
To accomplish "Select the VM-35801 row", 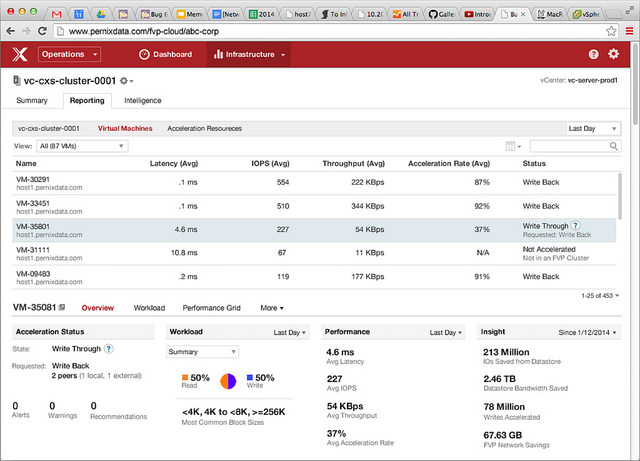I will click(x=314, y=230).
